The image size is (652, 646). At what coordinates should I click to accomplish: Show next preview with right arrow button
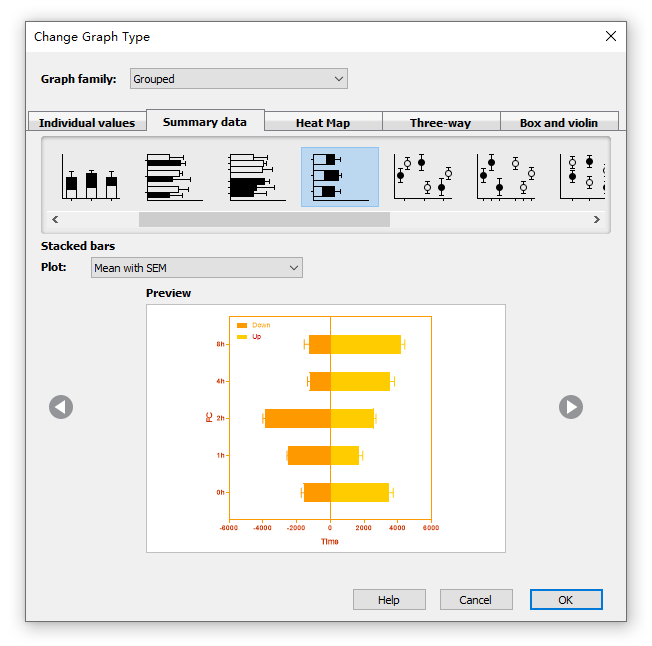[x=570, y=407]
